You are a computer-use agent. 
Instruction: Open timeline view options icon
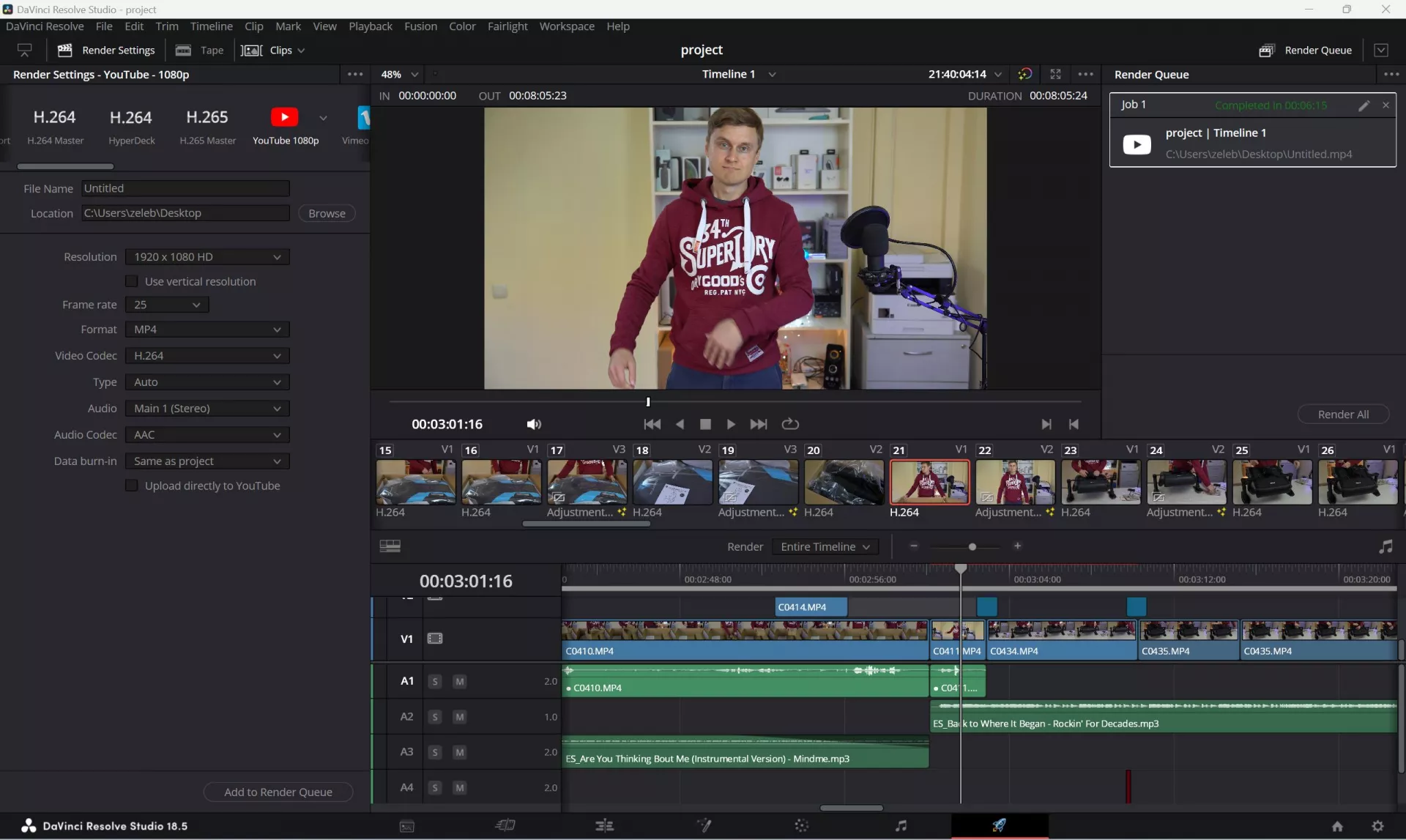point(390,546)
